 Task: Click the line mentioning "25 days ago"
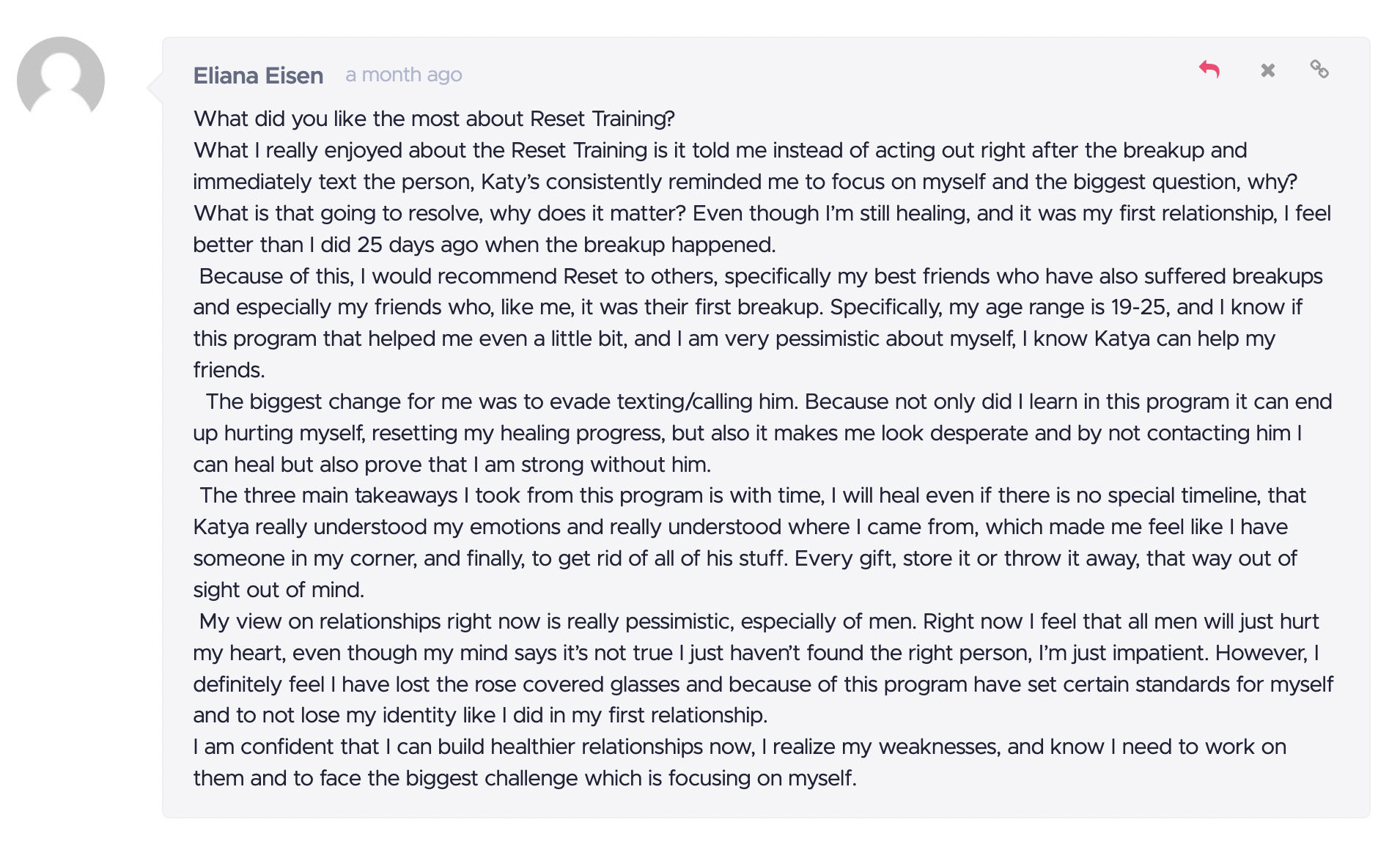click(485, 245)
